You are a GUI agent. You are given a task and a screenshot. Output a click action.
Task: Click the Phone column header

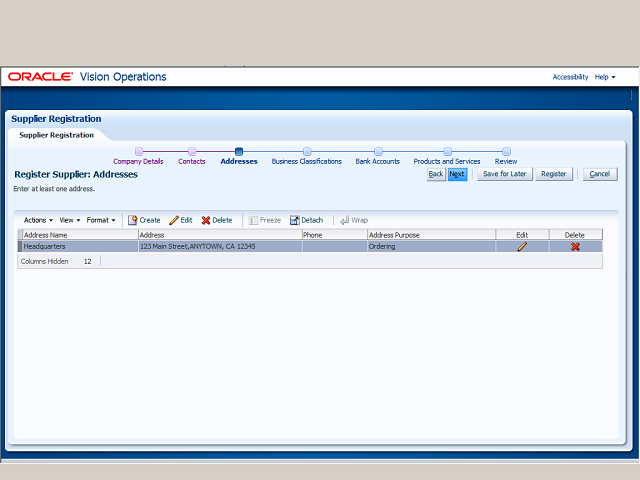(x=335, y=235)
